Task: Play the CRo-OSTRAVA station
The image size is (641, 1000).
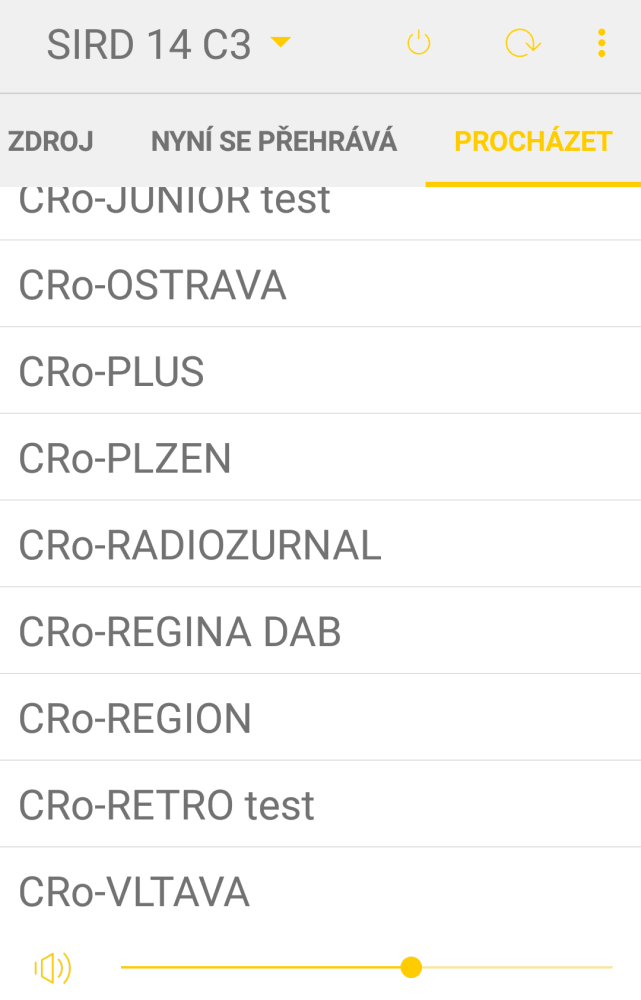Action: 152,285
